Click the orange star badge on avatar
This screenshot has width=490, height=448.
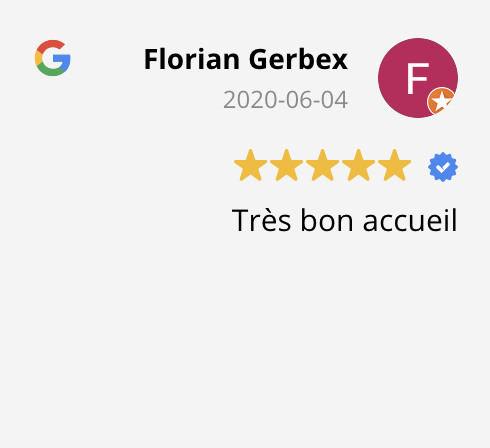(441, 101)
